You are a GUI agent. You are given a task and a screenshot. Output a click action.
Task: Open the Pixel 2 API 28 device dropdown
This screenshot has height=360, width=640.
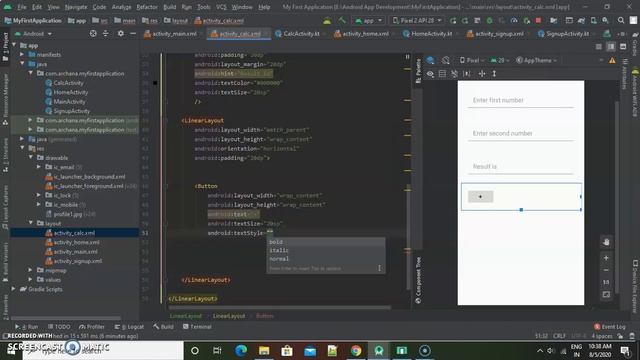(x=417, y=20)
